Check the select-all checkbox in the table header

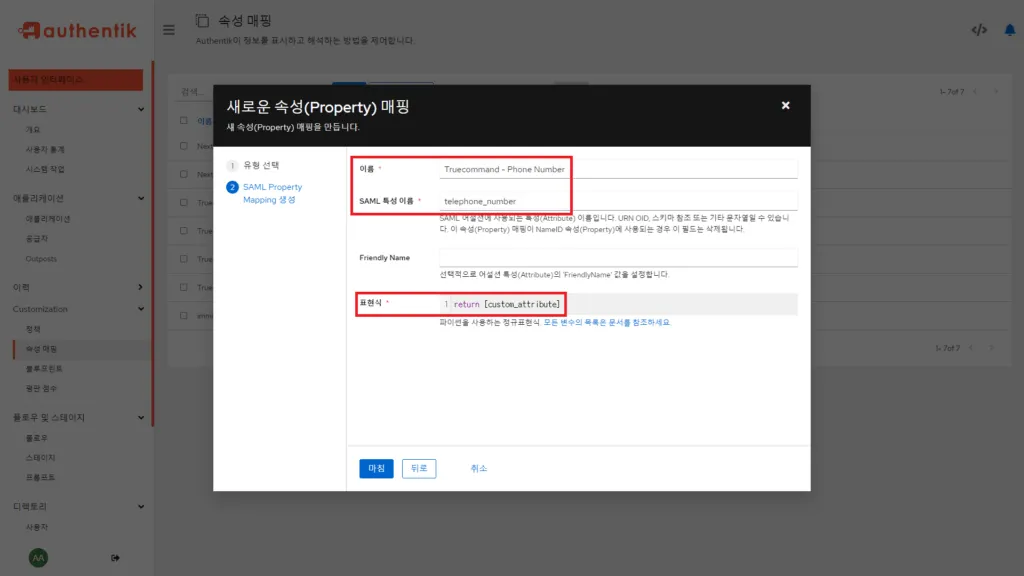(x=184, y=118)
